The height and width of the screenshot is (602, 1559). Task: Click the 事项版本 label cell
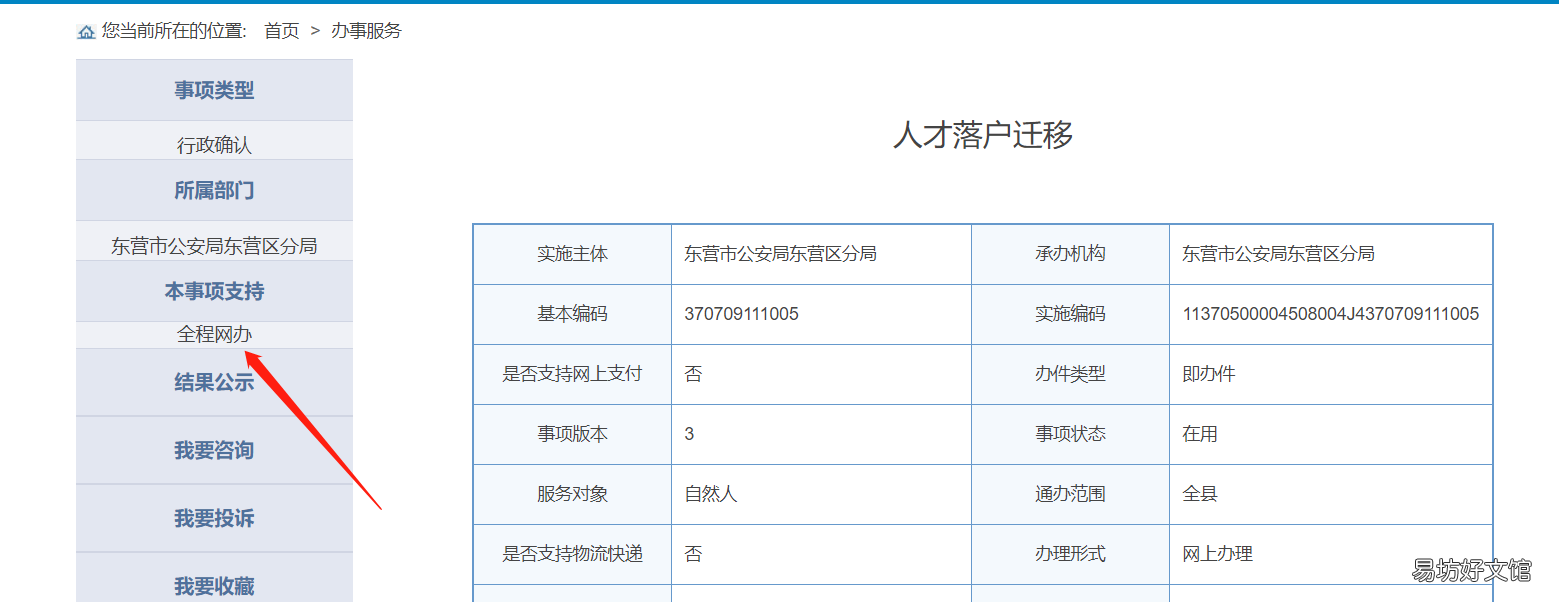pyautogui.click(x=572, y=434)
